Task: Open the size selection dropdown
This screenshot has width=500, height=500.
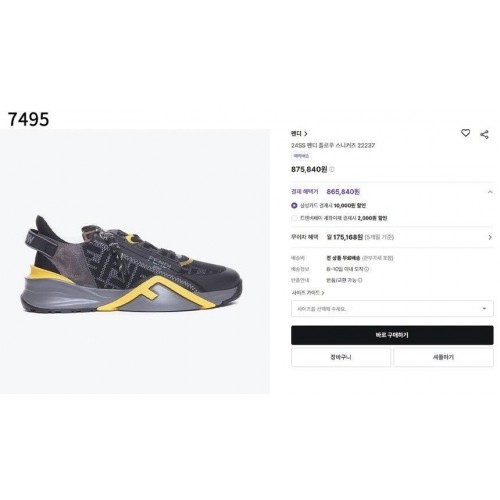Action: click(392, 309)
